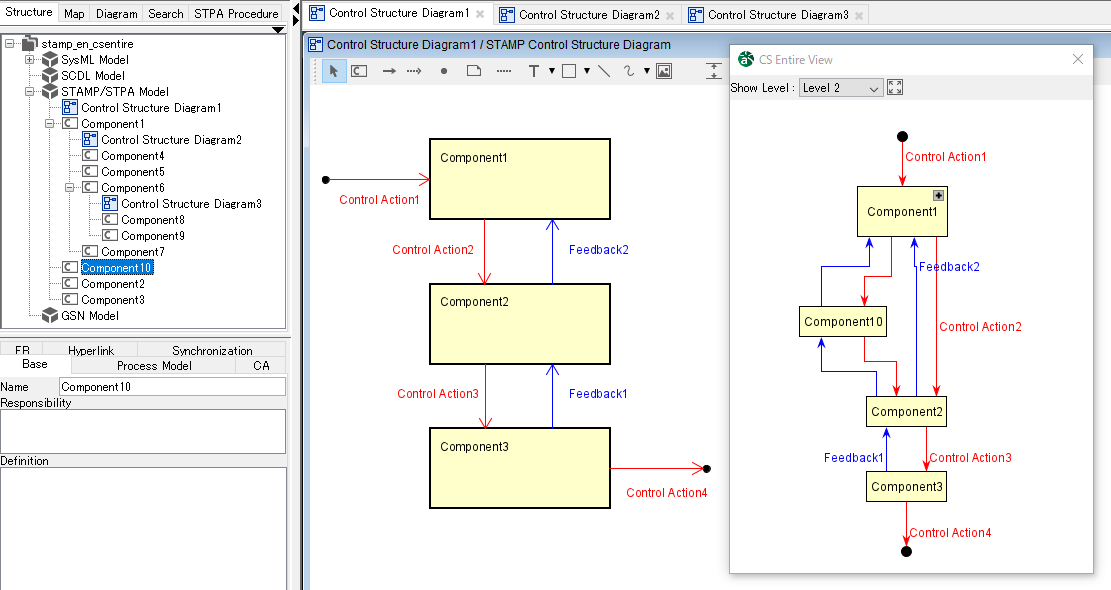Click the vertical align spacing icon
Viewport: 1111px width, 590px height.
point(714,71)
